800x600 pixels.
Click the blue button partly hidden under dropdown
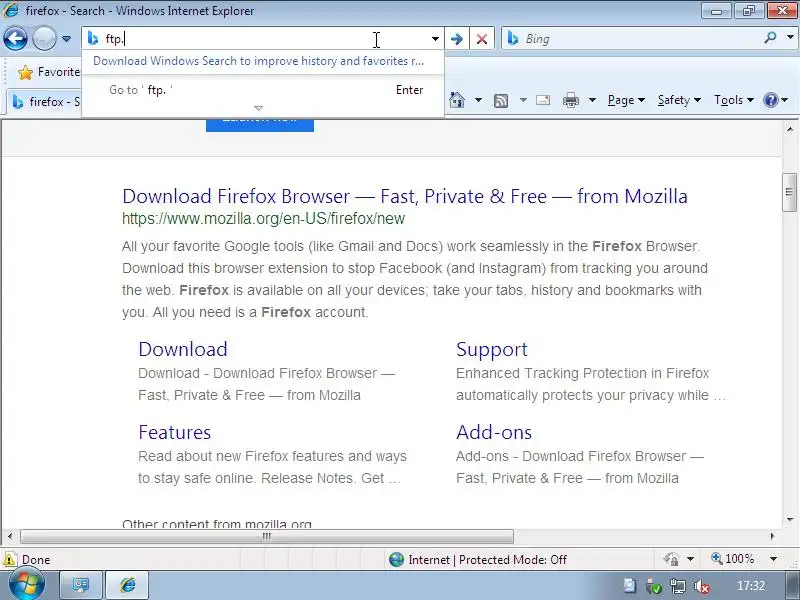260,124
